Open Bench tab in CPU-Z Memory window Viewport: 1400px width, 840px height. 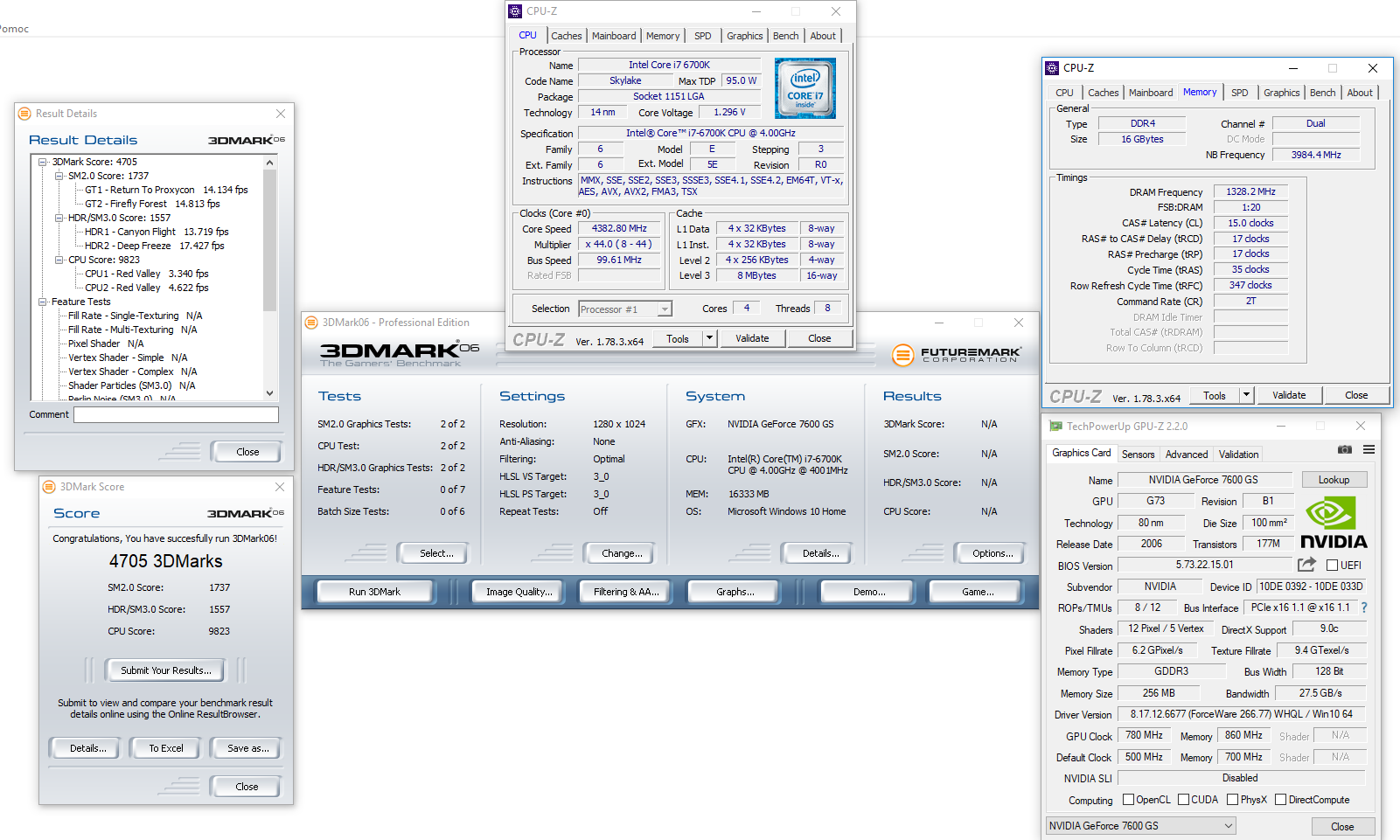[1323, 93]
